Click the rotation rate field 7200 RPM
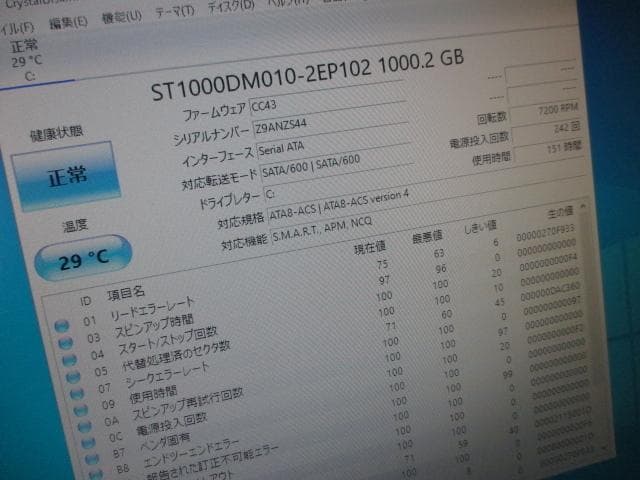Screen dimensions: 640x480 [545, 111]
